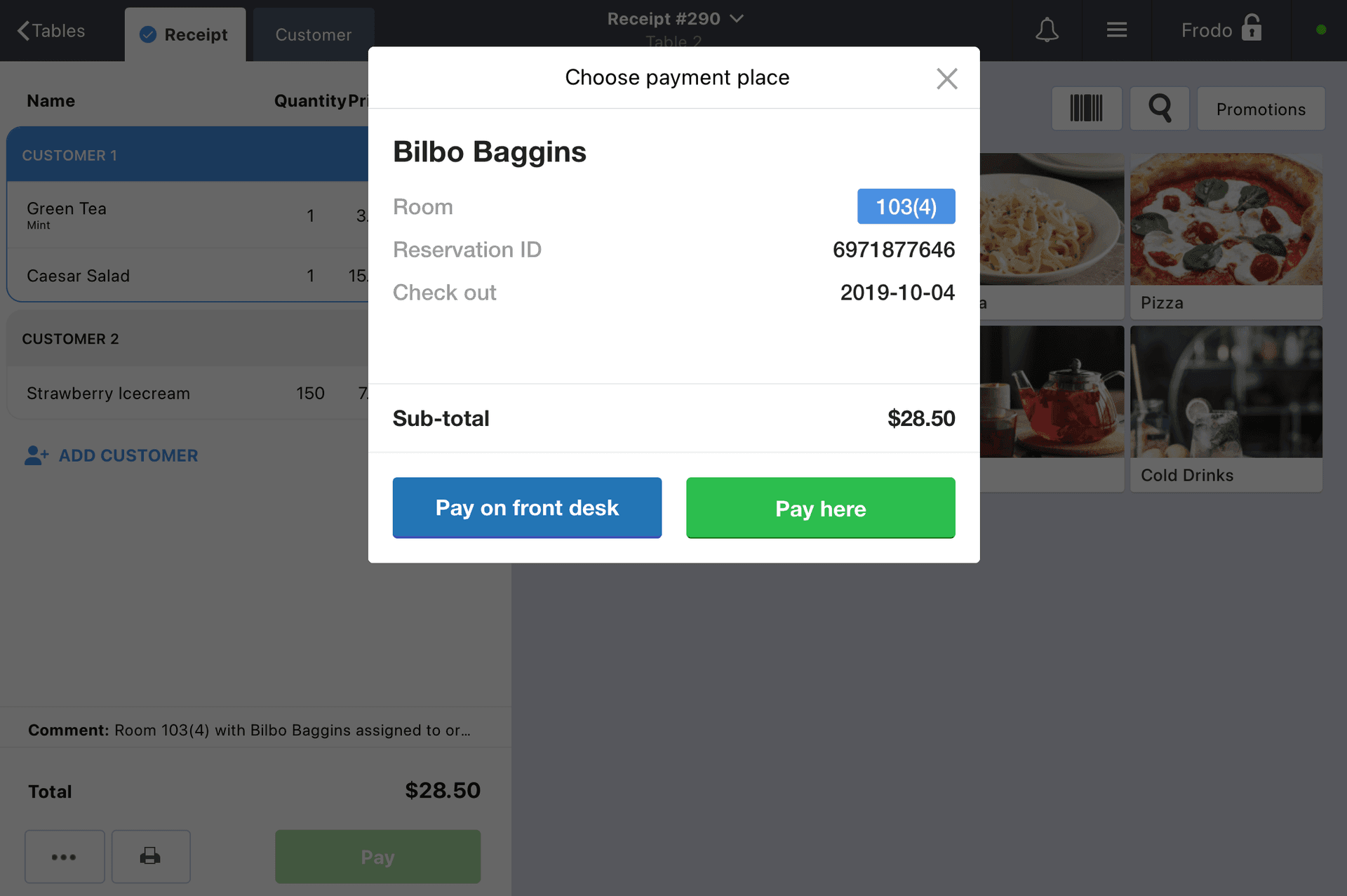Select the Pizza category thumbnail
Screen dimensions: 1347x896
1226,236
